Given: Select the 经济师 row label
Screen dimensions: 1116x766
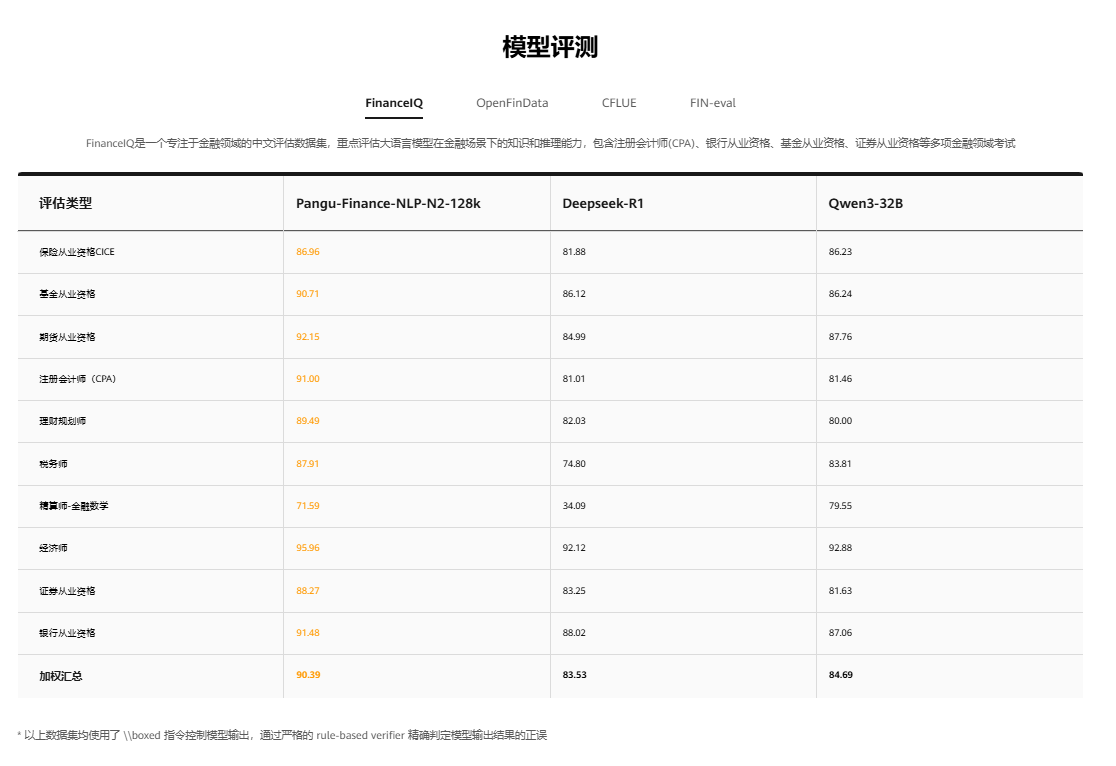Looking at the screenshot, I should pos(53,547).
